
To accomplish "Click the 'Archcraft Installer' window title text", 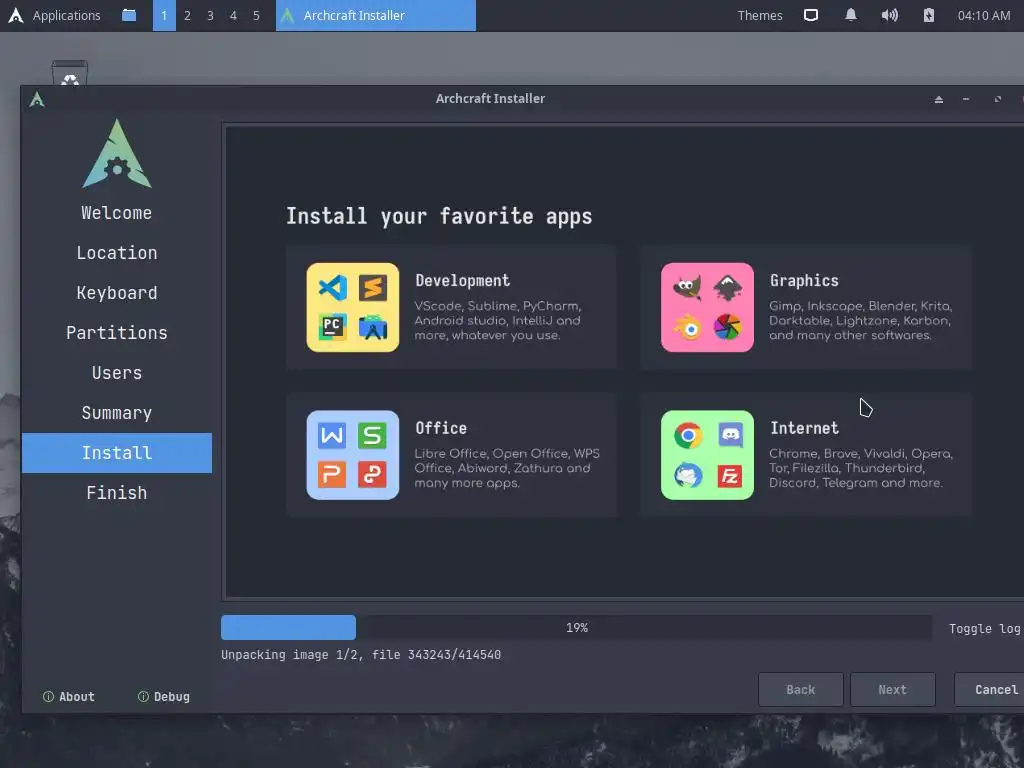I will [490, 99].
